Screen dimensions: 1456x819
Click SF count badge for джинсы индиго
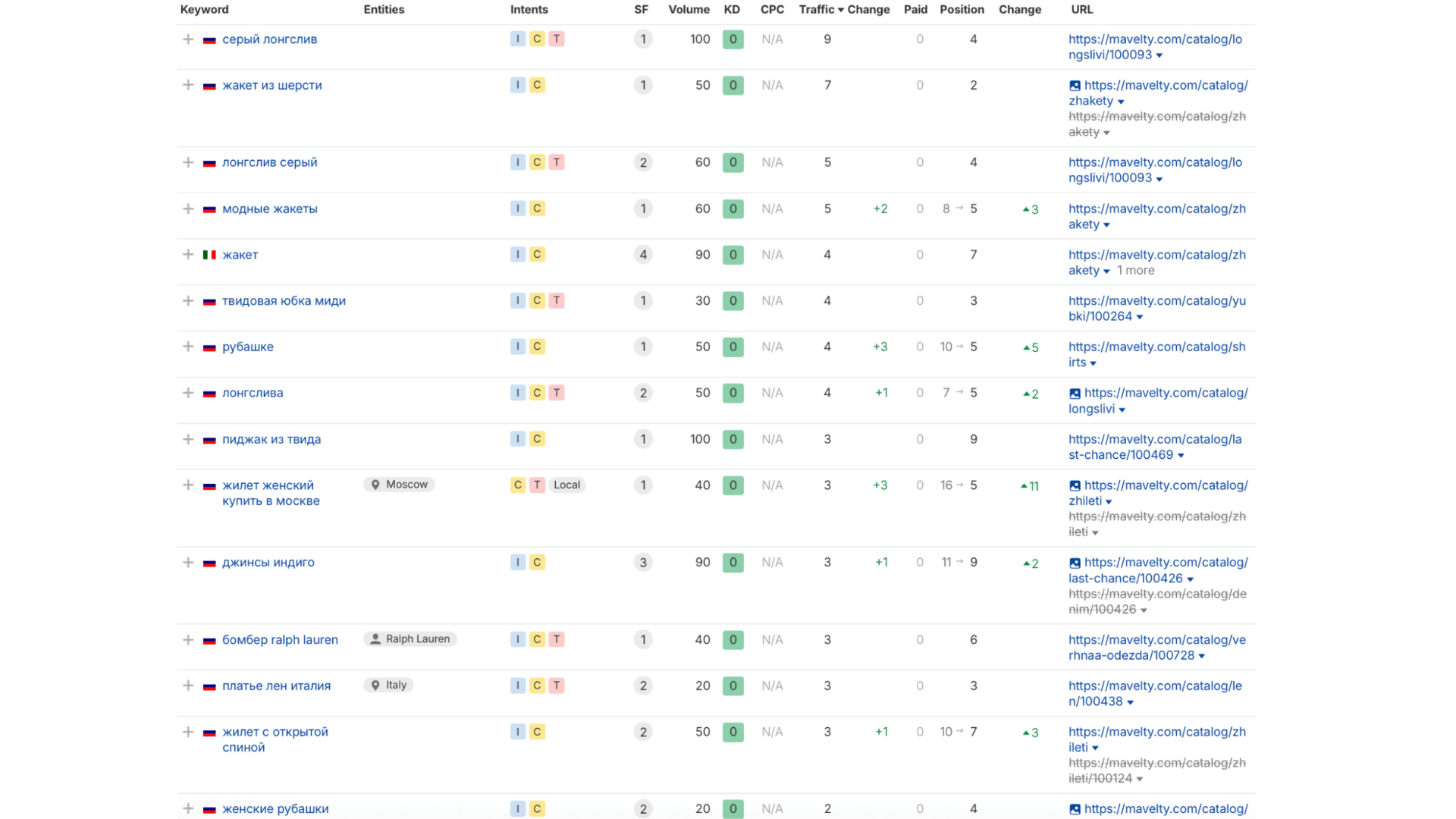coord(643,563)
